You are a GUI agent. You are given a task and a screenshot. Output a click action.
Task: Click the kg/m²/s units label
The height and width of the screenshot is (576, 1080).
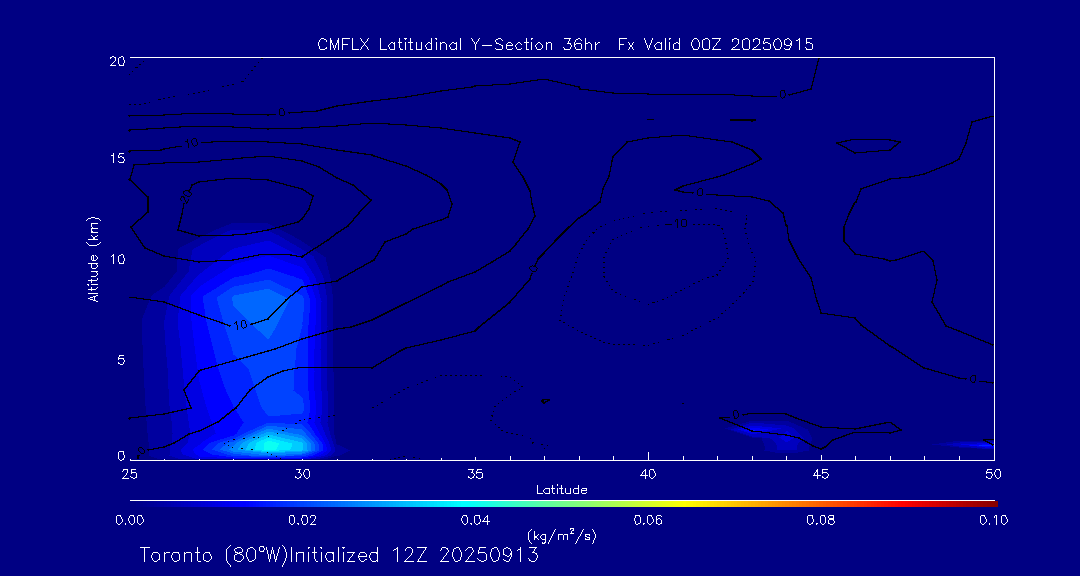coord(561,535)
